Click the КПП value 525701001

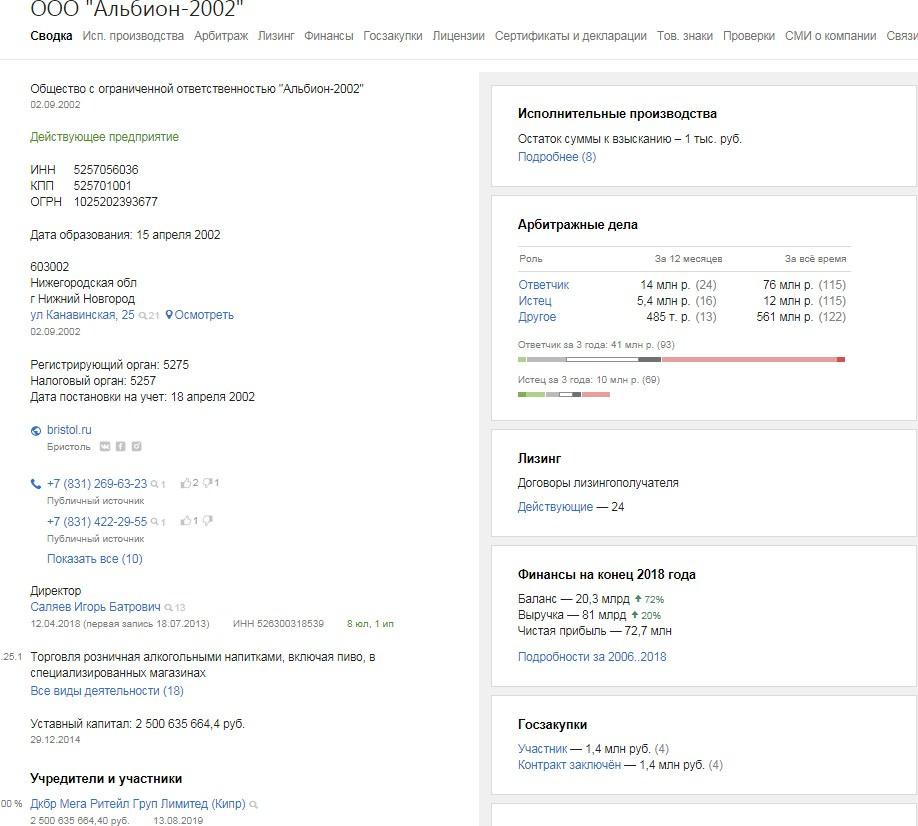[x=102, y=186]
